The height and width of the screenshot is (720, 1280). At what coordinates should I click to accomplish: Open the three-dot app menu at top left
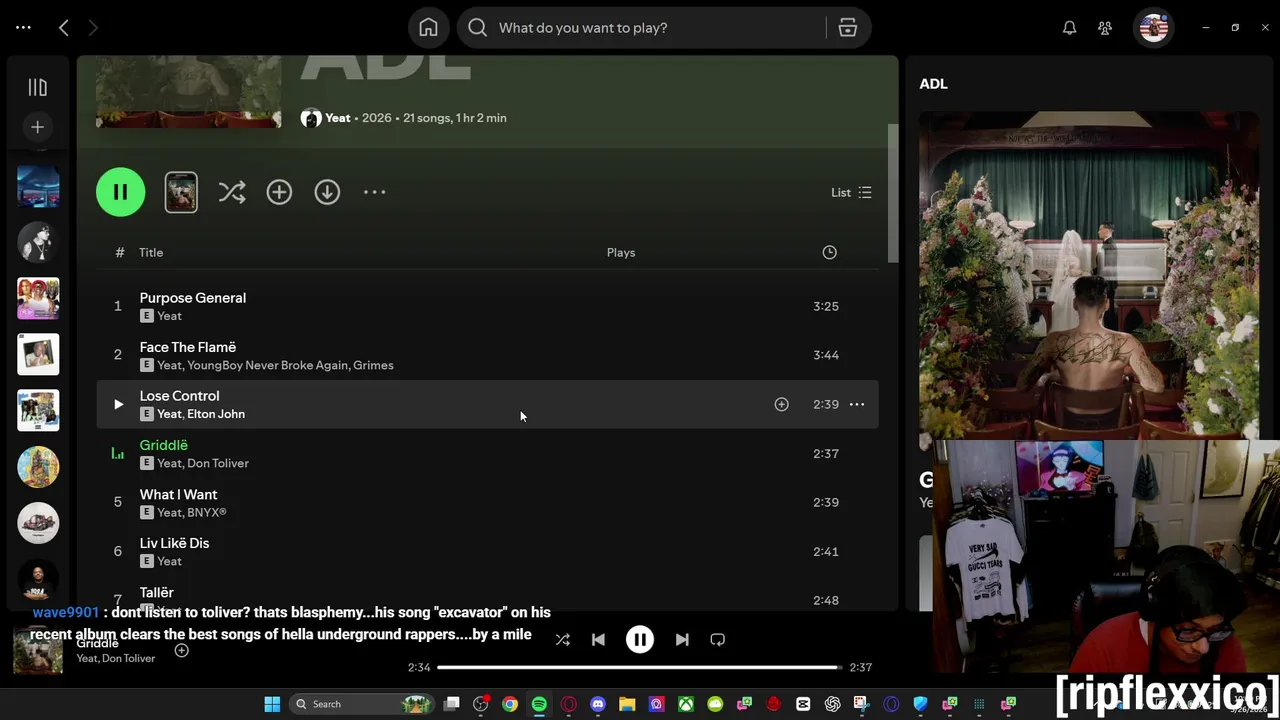point(23,28)
